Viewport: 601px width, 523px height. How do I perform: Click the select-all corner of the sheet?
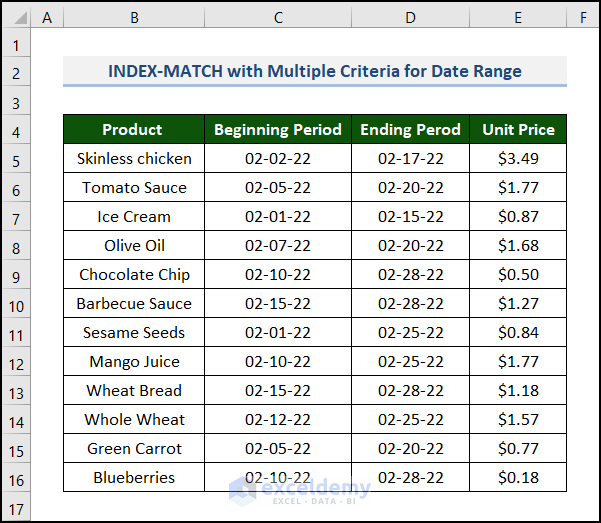[x=16, y=18]
